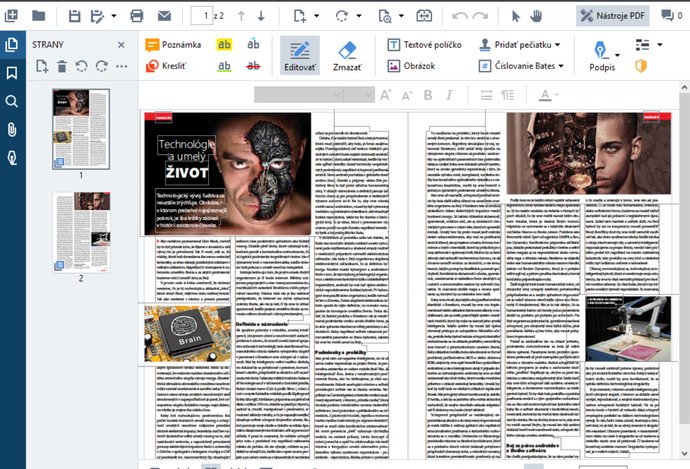690x469 pixels.
Task: Toggle the Pages panel sidebar icon
Action: coord(12,45)
